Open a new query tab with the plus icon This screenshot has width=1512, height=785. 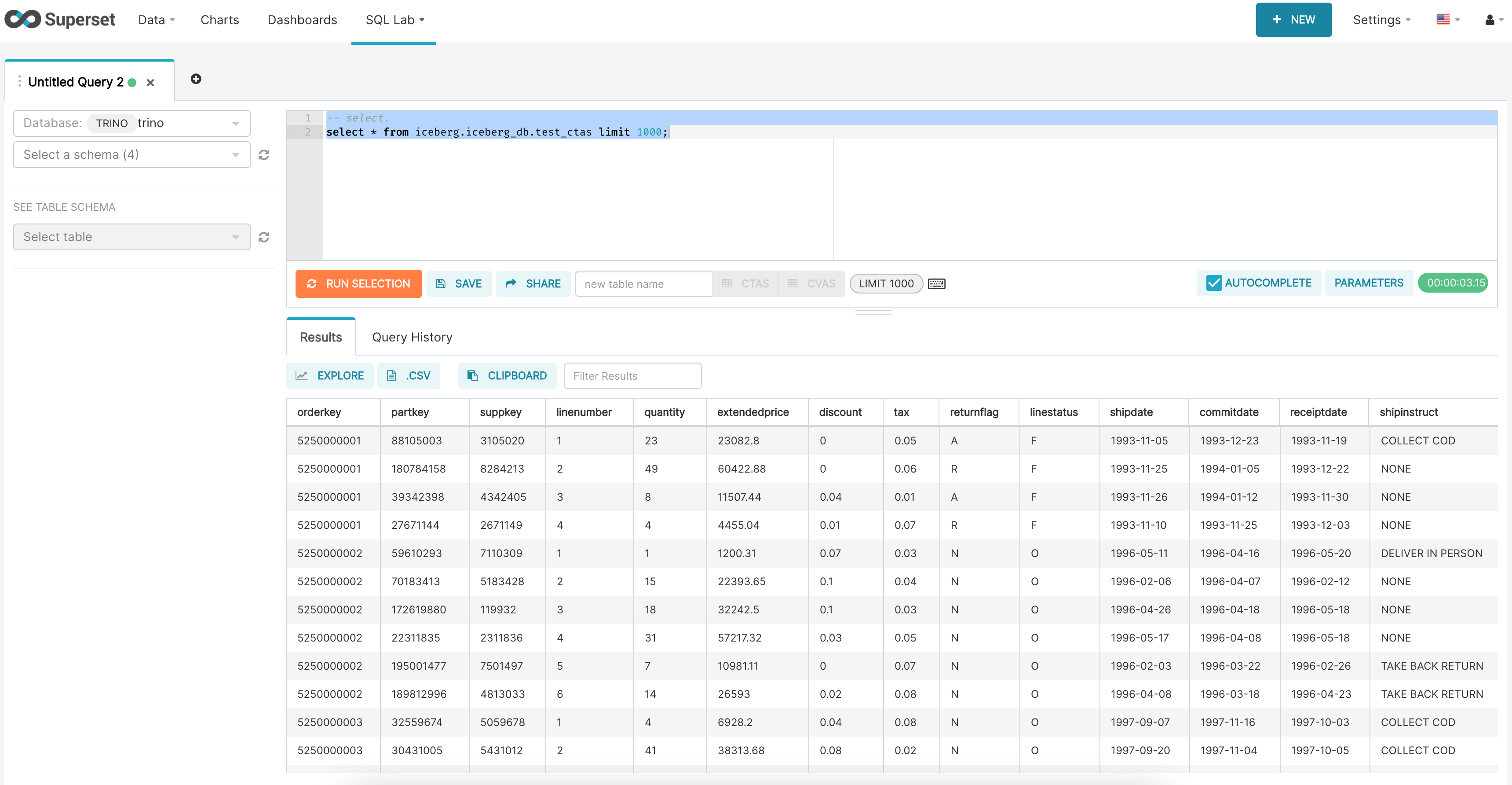pyautogui.click(x=196, y=79)
